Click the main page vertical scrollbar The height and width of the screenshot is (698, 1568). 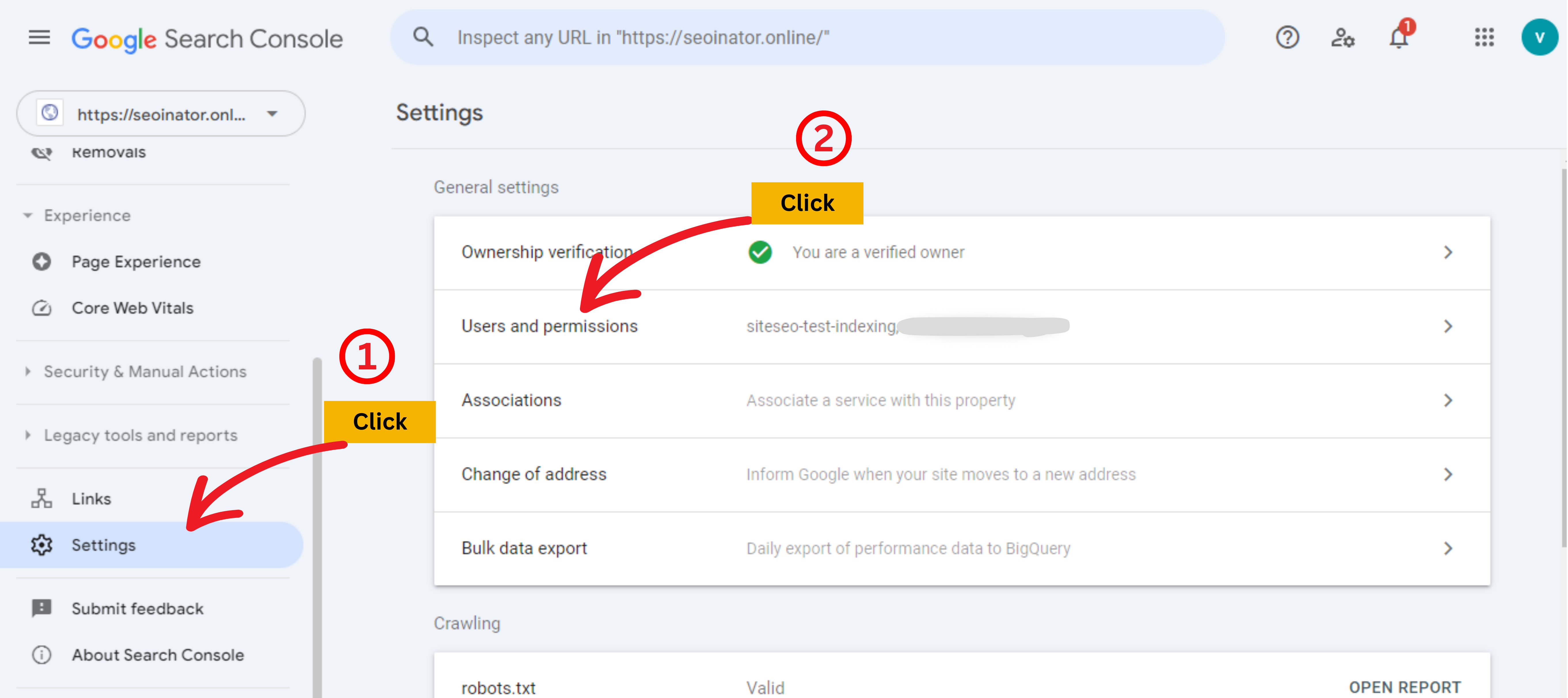(1564, 358)
